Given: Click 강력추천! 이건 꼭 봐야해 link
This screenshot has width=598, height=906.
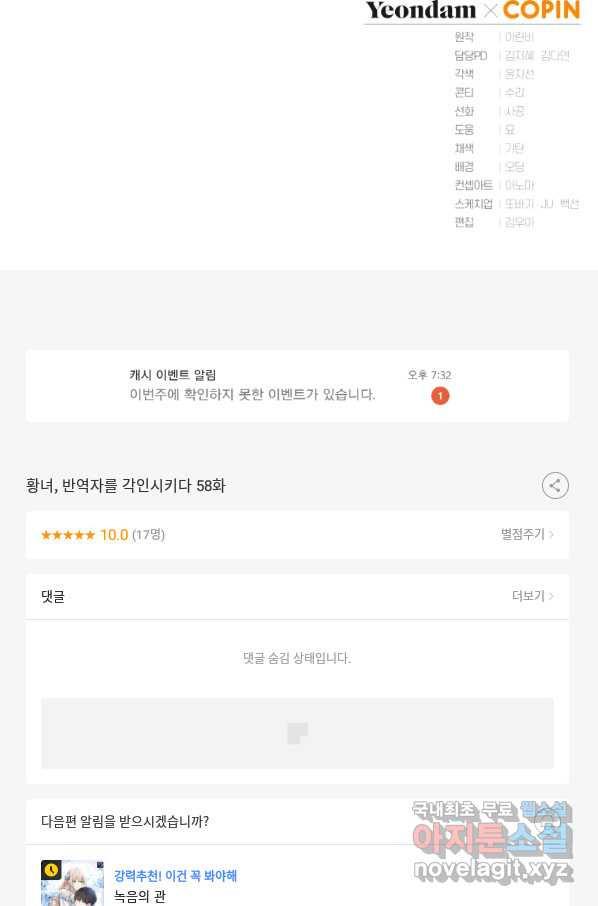Looking at the screenshot, I should 175,876.
